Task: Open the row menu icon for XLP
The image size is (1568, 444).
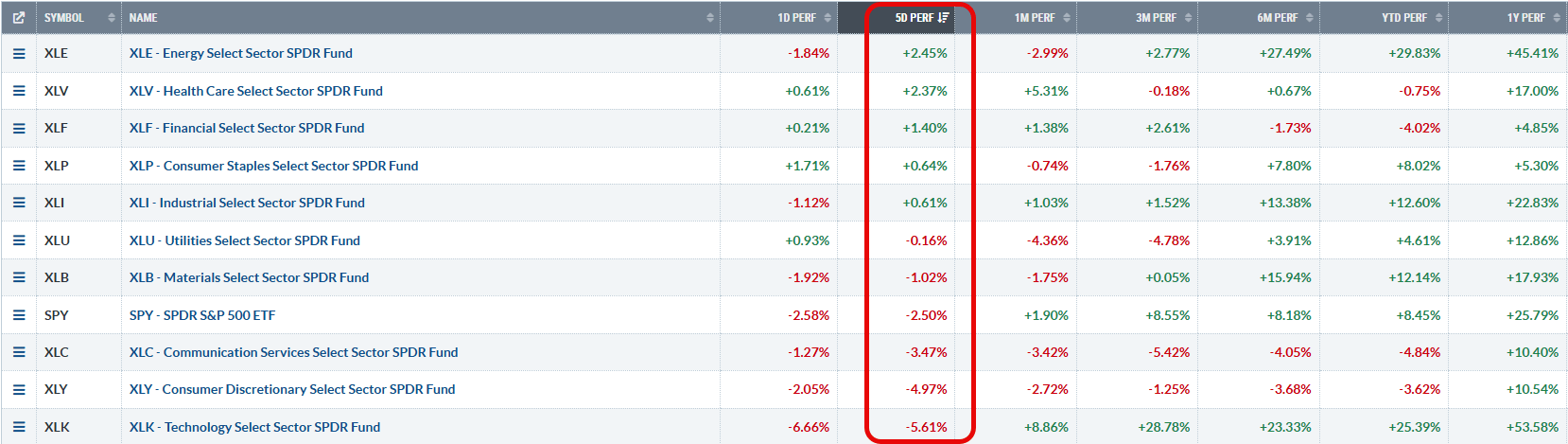Action: [19, 166]
